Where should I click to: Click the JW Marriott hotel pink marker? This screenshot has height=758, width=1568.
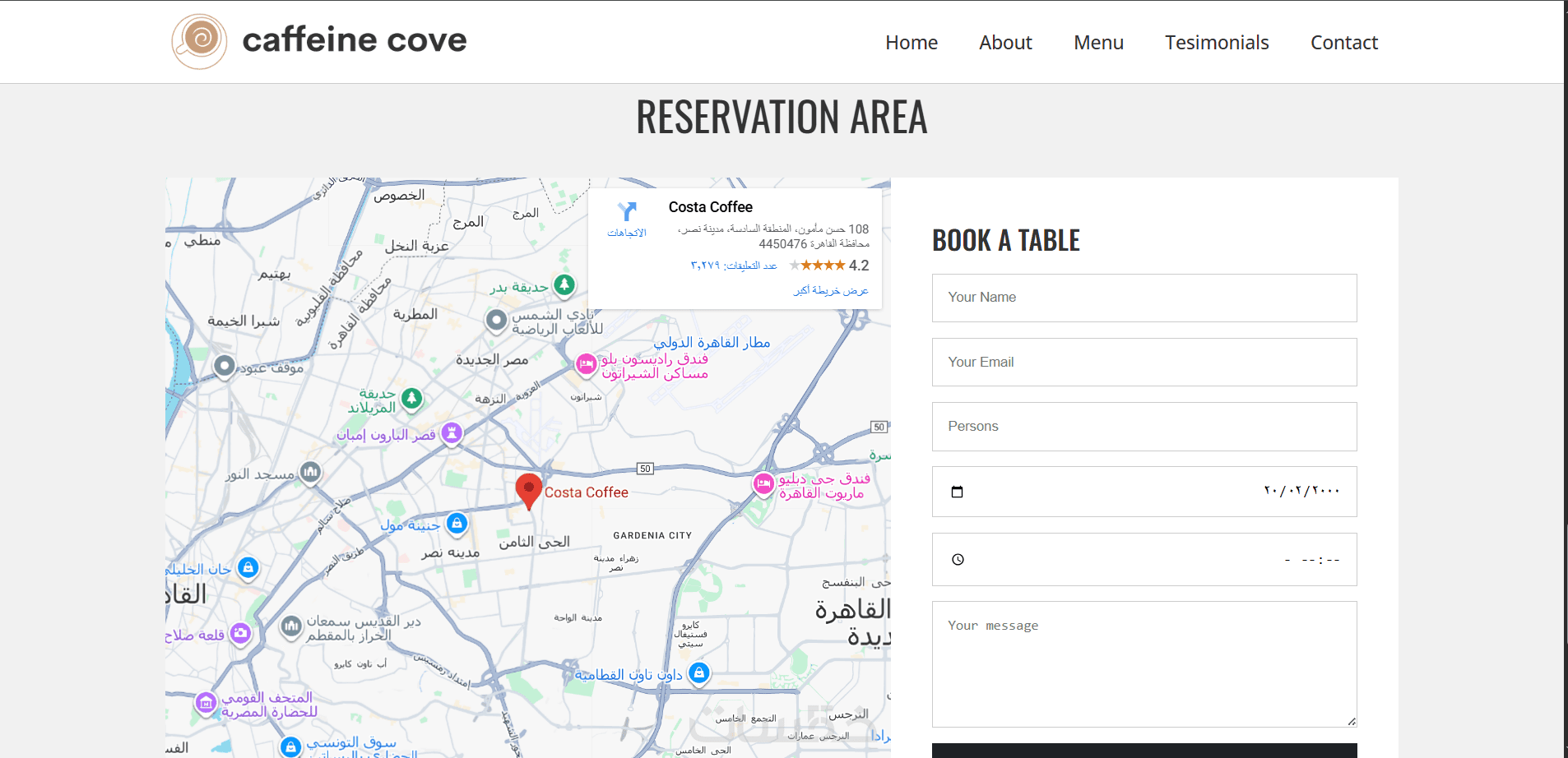coord(763,484)
